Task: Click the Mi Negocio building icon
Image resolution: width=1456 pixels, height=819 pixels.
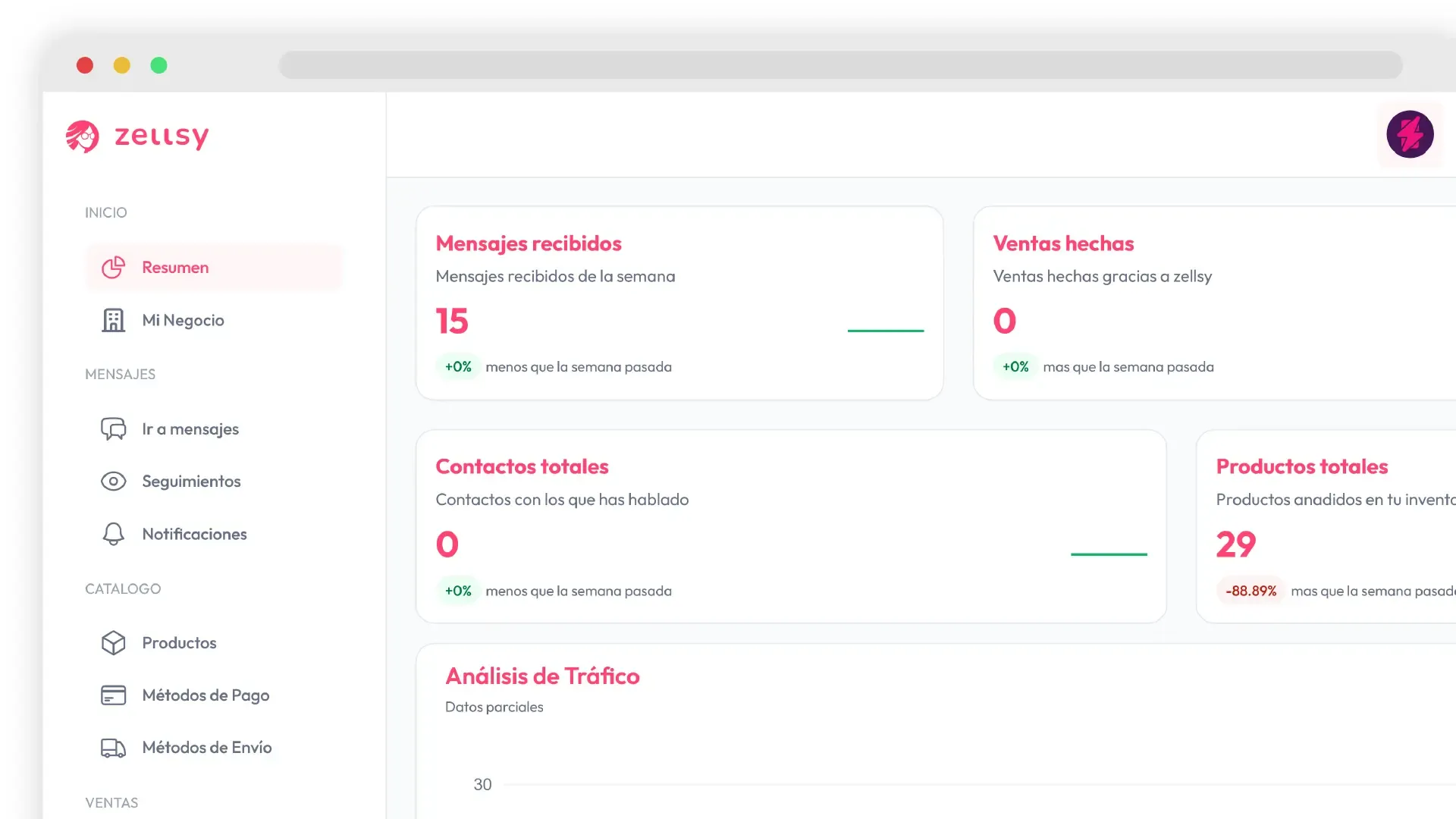Action: point(113,320)
